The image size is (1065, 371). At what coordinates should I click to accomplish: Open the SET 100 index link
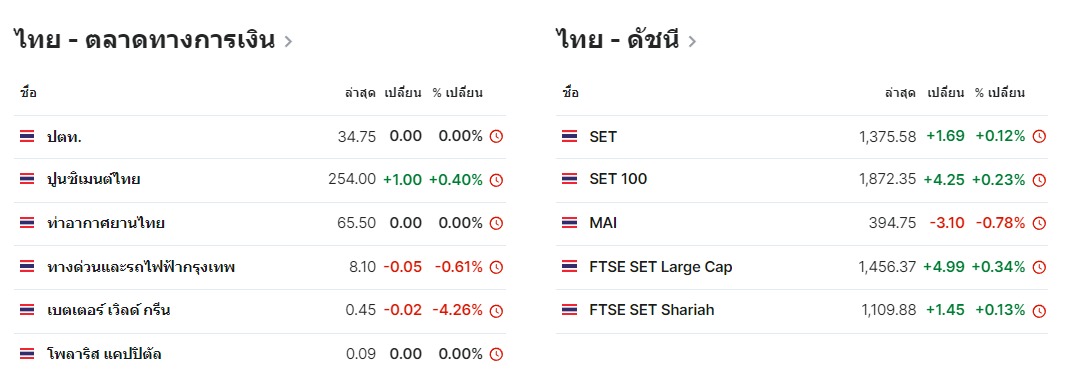[x=618, y=179]
